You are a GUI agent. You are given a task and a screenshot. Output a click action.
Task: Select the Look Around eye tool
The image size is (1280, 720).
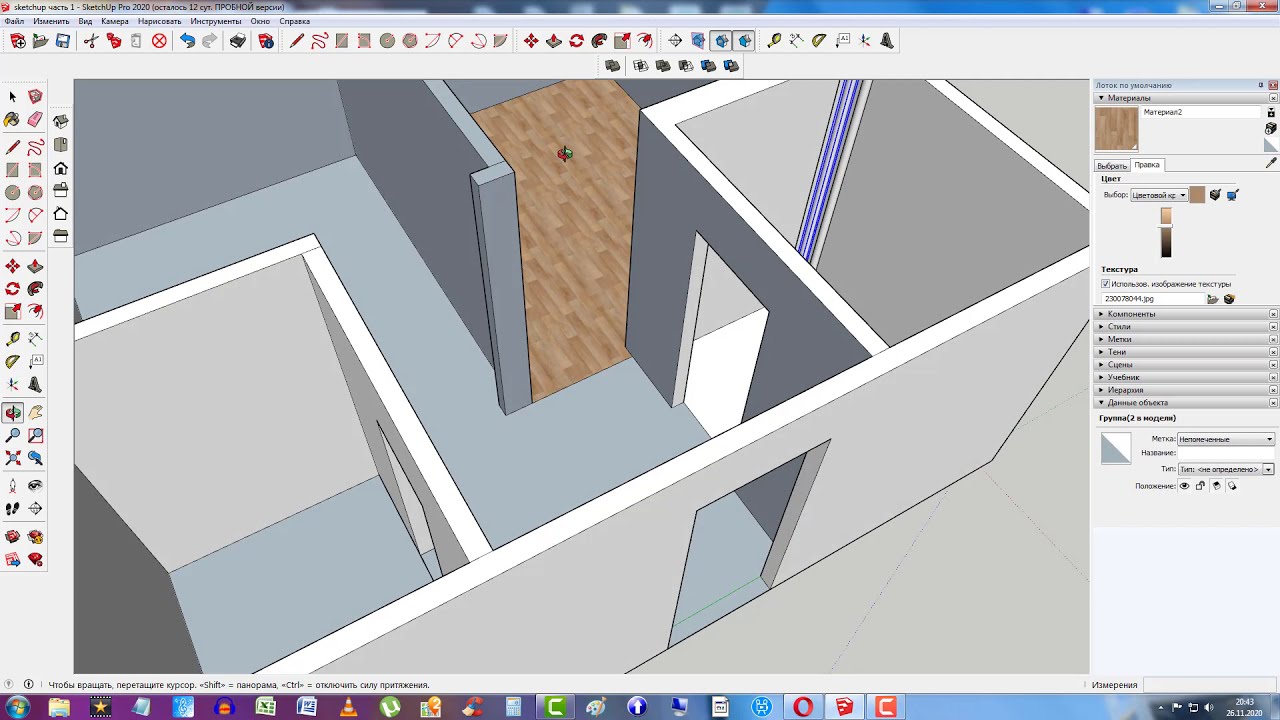[35, 486]
